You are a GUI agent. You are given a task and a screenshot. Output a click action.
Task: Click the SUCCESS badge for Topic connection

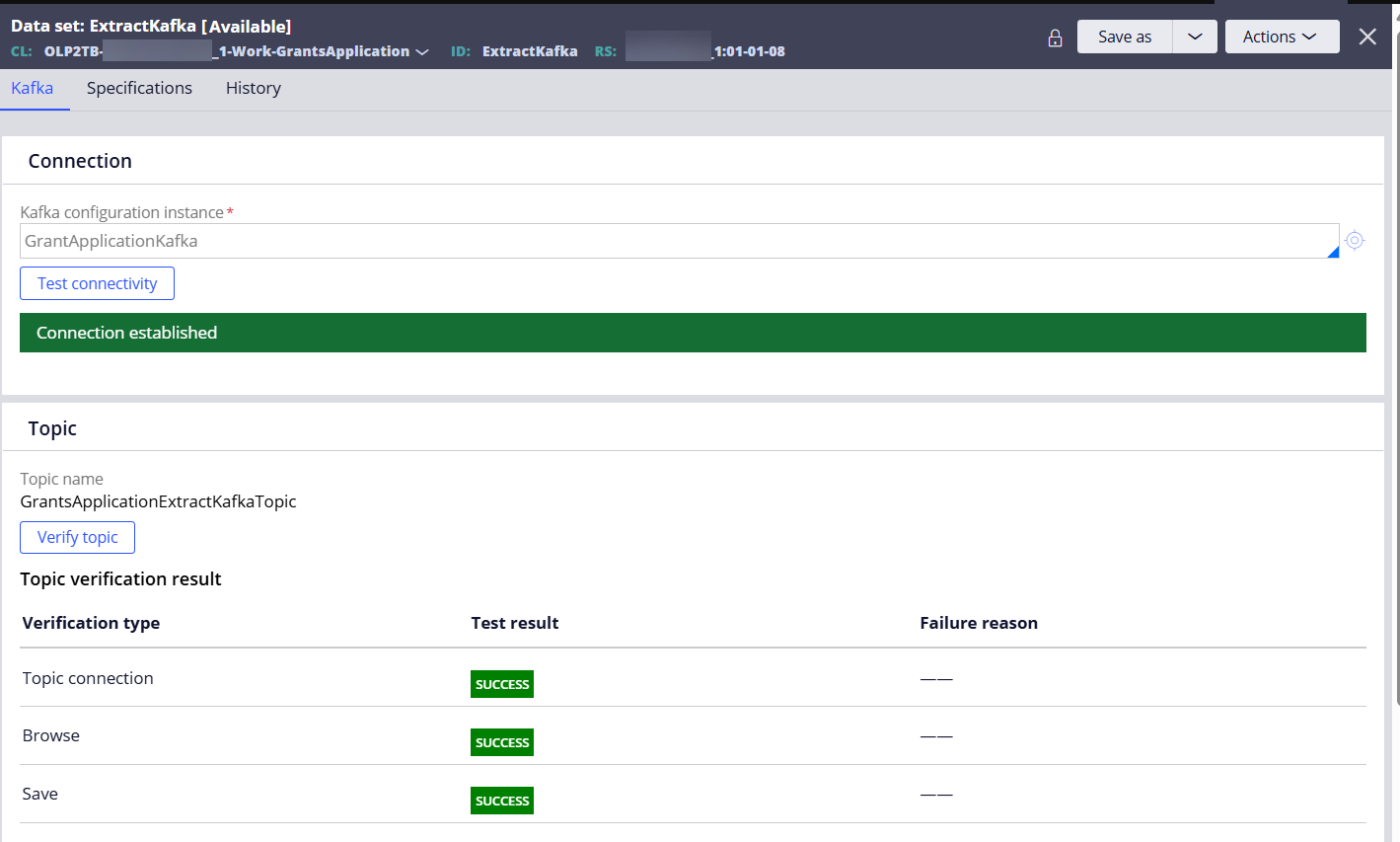click(x=502, y=684)
